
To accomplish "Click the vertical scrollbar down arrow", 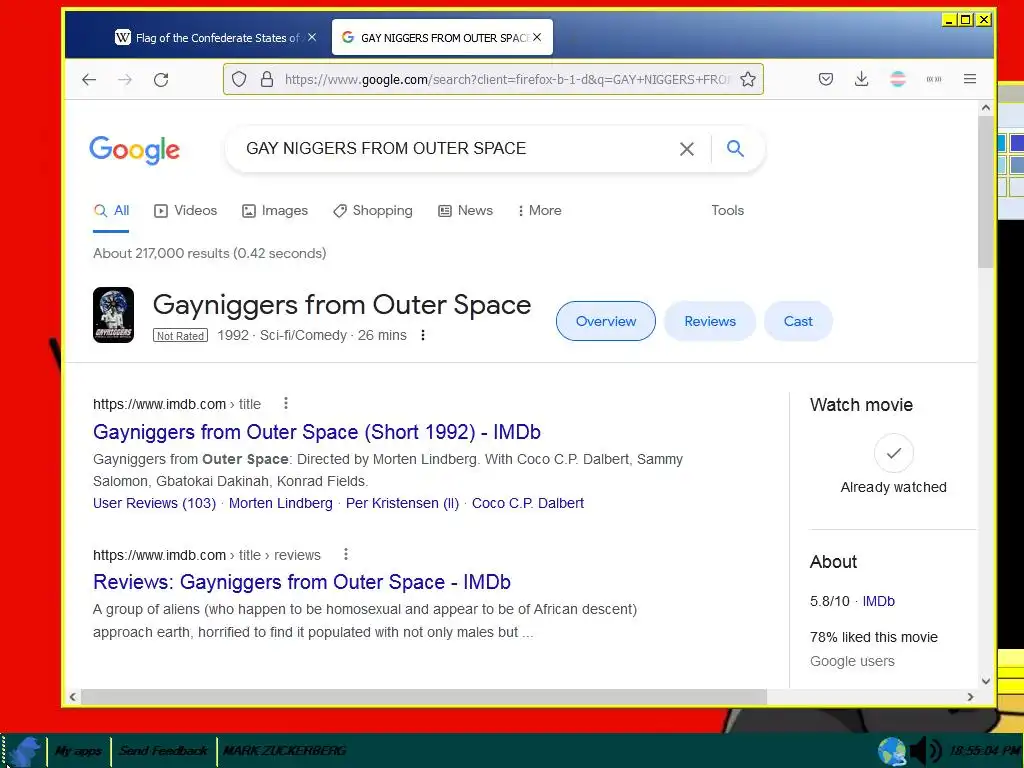I will pos(985,680).
